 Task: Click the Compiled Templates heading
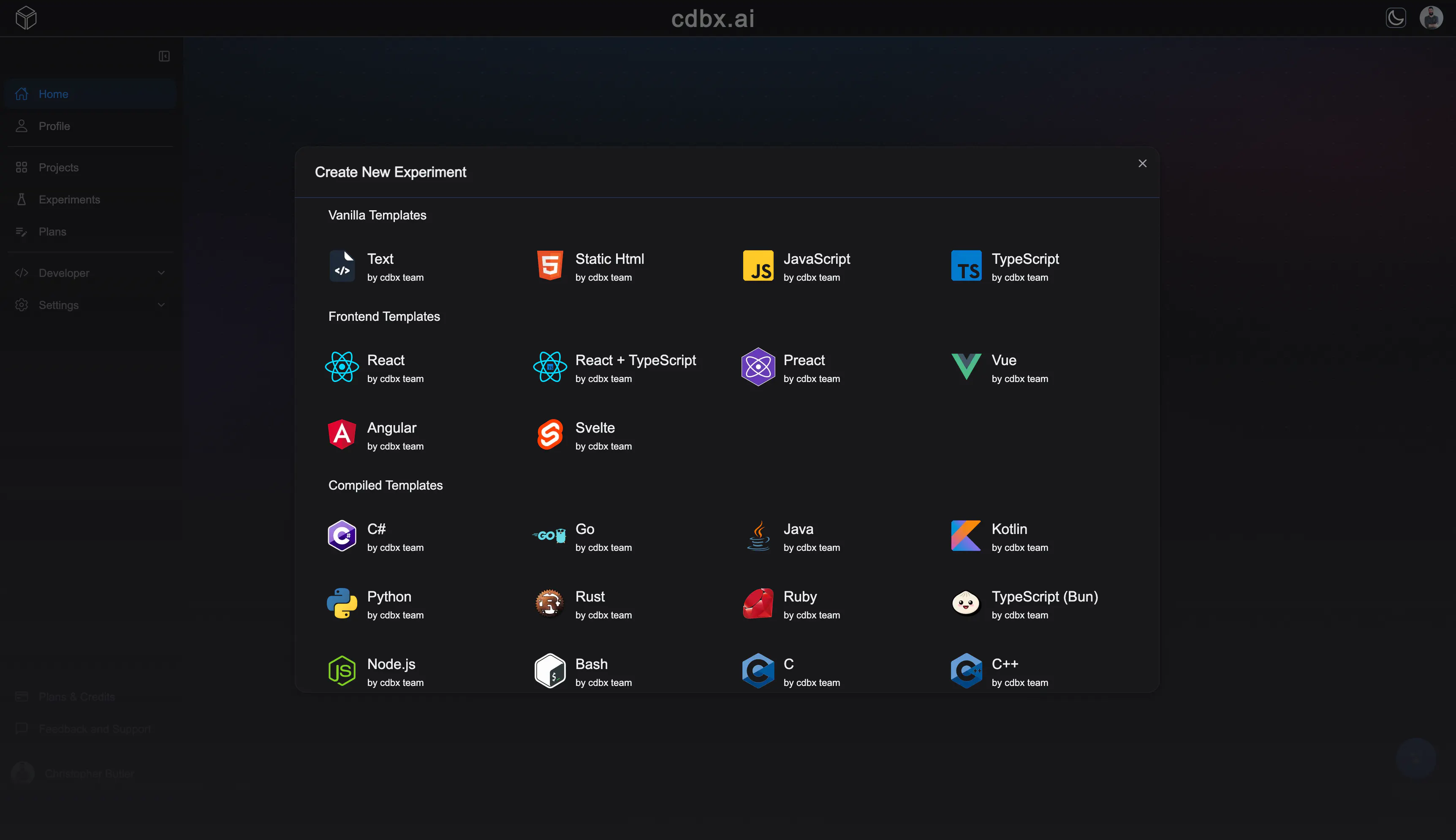386,486
